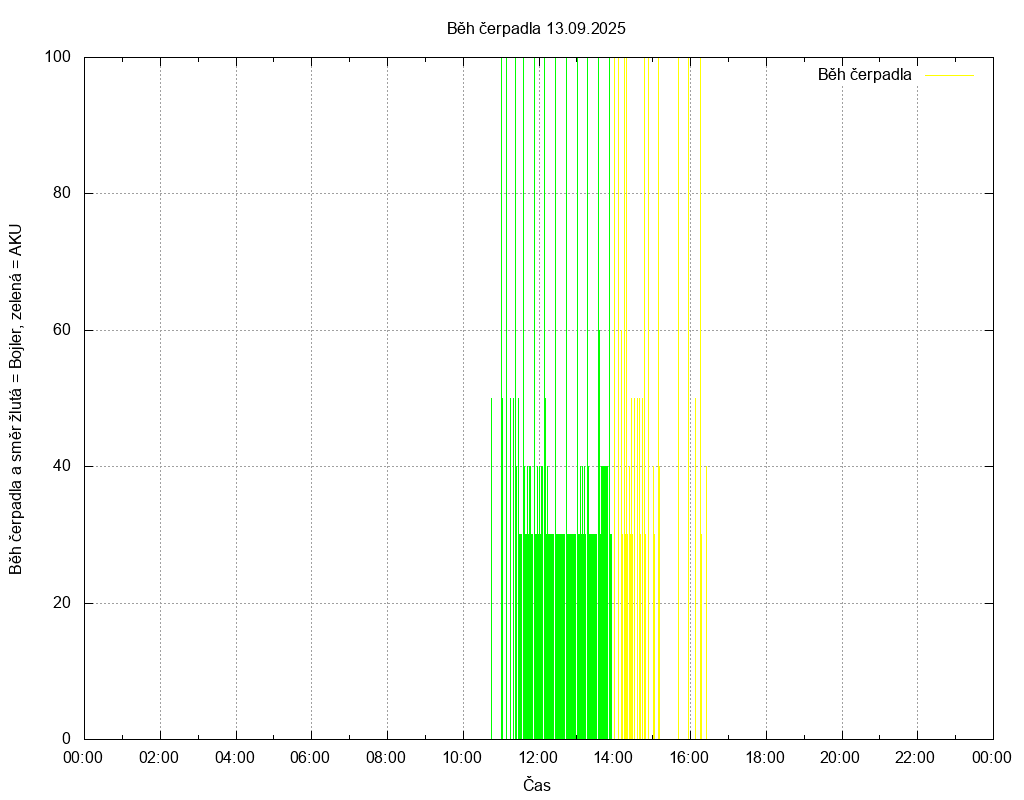Click the y-axis value 0
The width and height of the screenshot is (1024, 800).
point(67,739)
